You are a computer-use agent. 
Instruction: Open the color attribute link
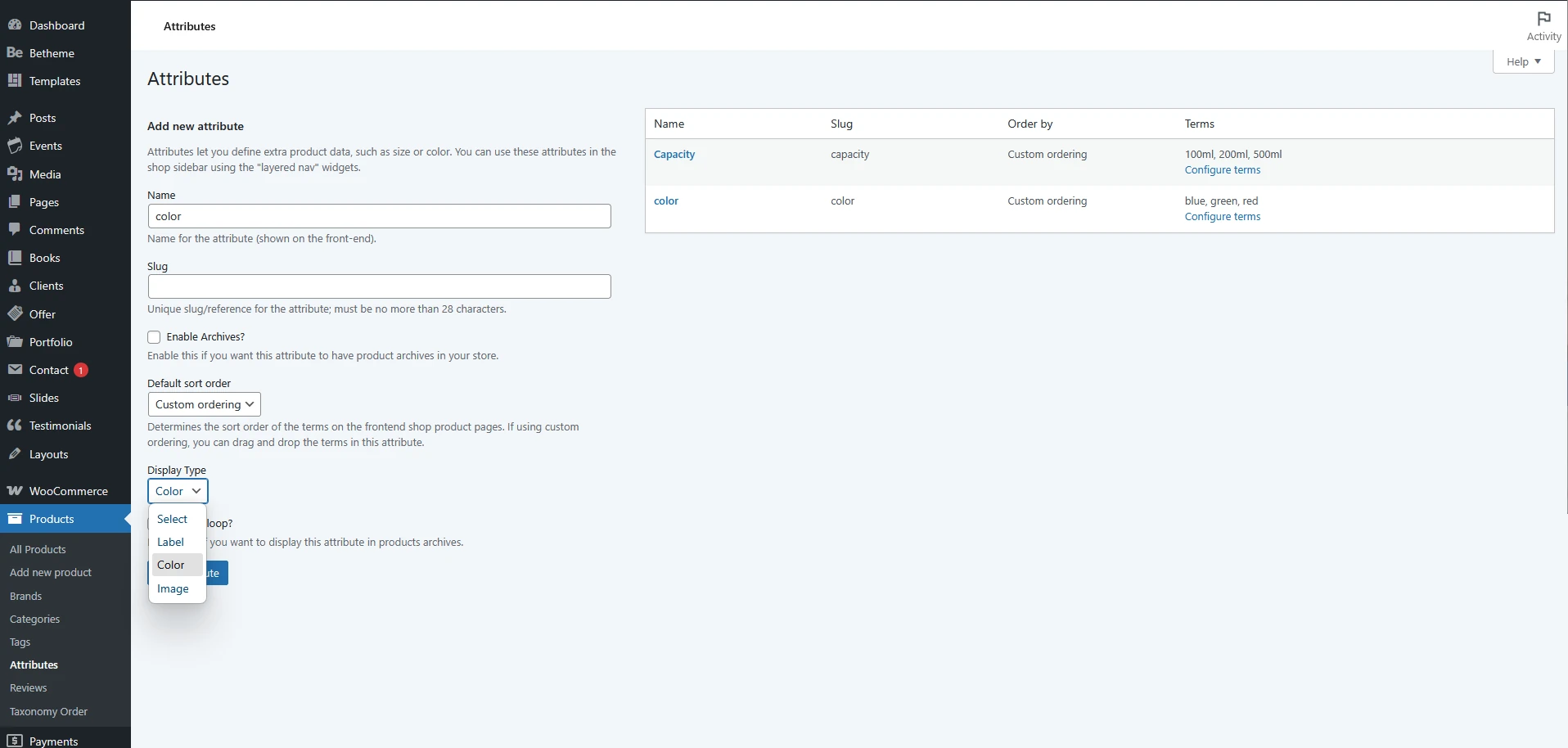[665, 201]
